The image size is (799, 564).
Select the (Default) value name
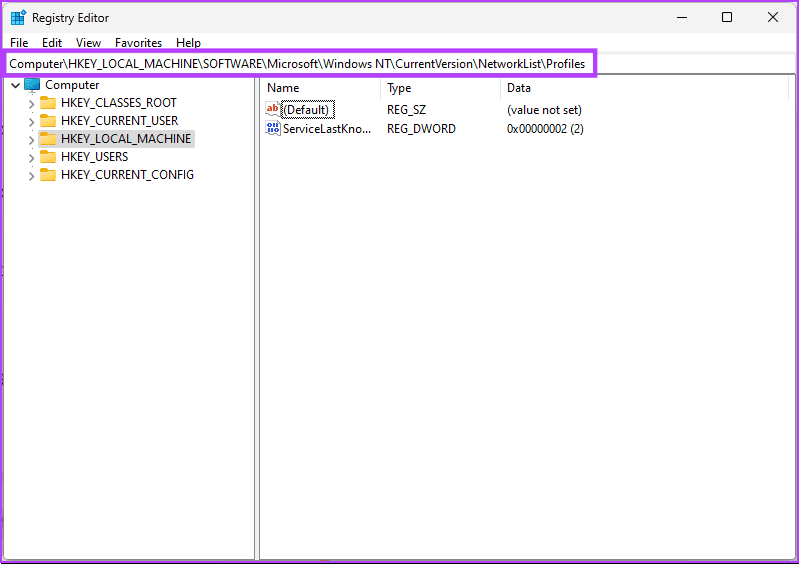point(308,110)
